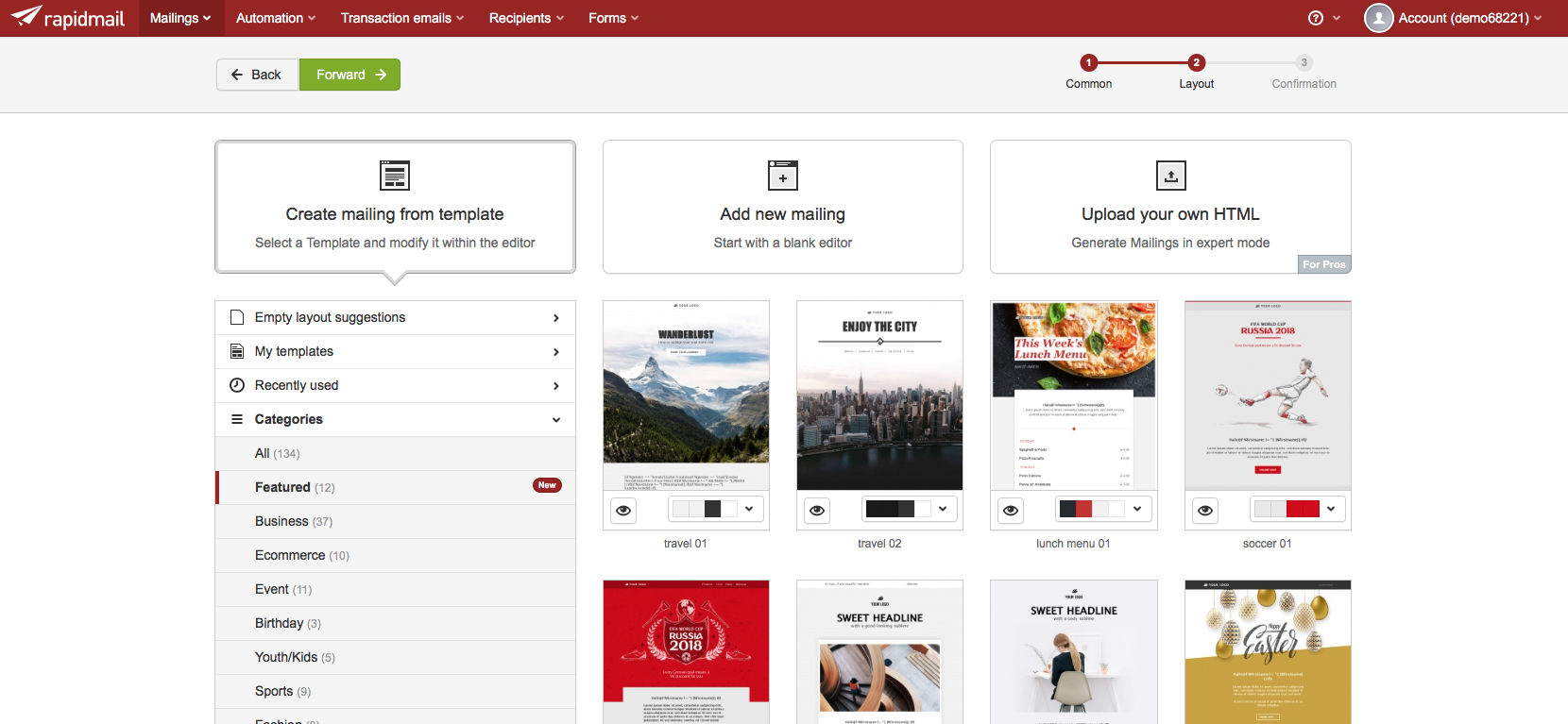Image resolution: width=1568 pixels, height=724 pixels.
Task: Choose Add new mailing card
Action: pyautogui.click(x=783, y=207)
